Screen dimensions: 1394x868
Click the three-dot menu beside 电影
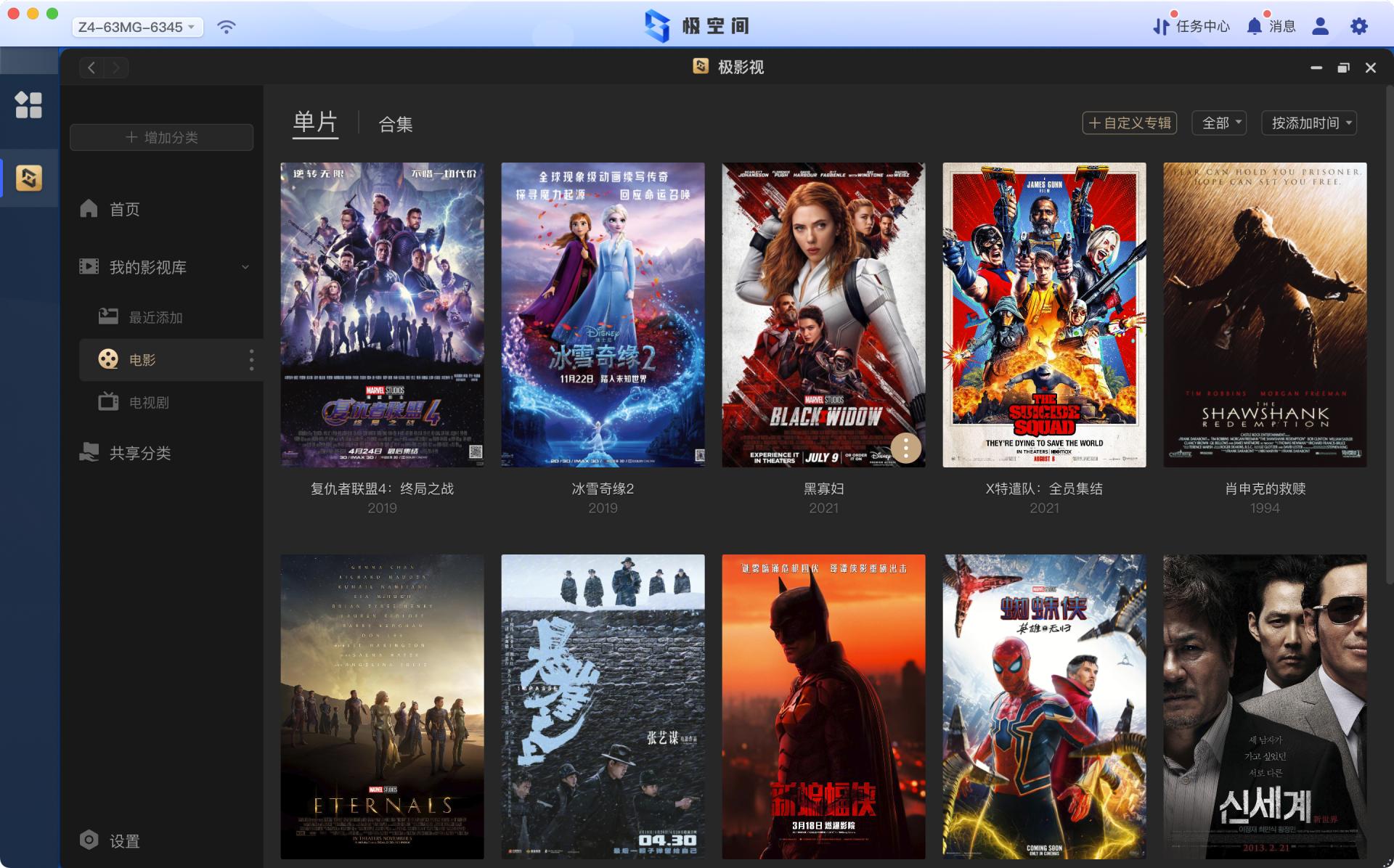click(251, 360)
